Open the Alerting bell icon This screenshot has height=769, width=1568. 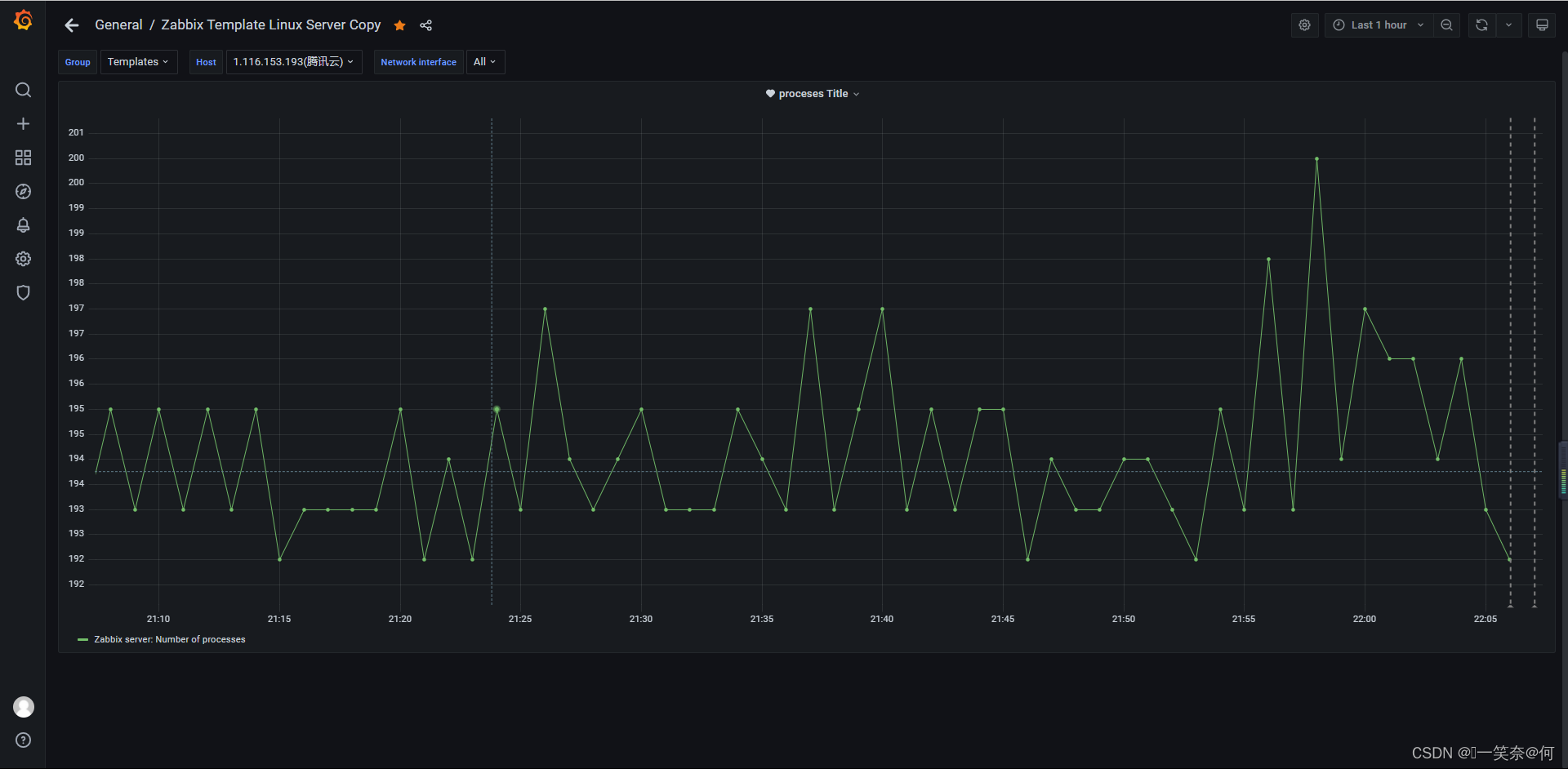[23, 225]
